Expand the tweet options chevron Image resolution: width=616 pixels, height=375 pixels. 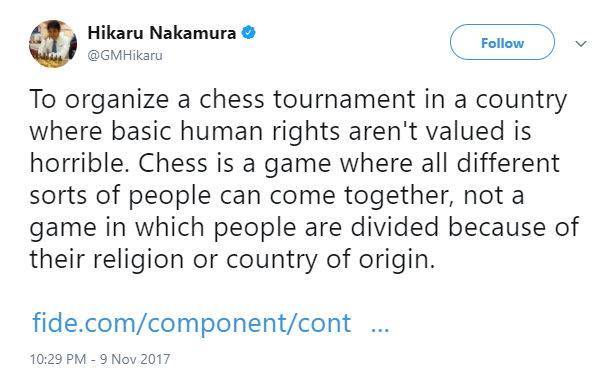pyautogui.click(x=581, y=43)
